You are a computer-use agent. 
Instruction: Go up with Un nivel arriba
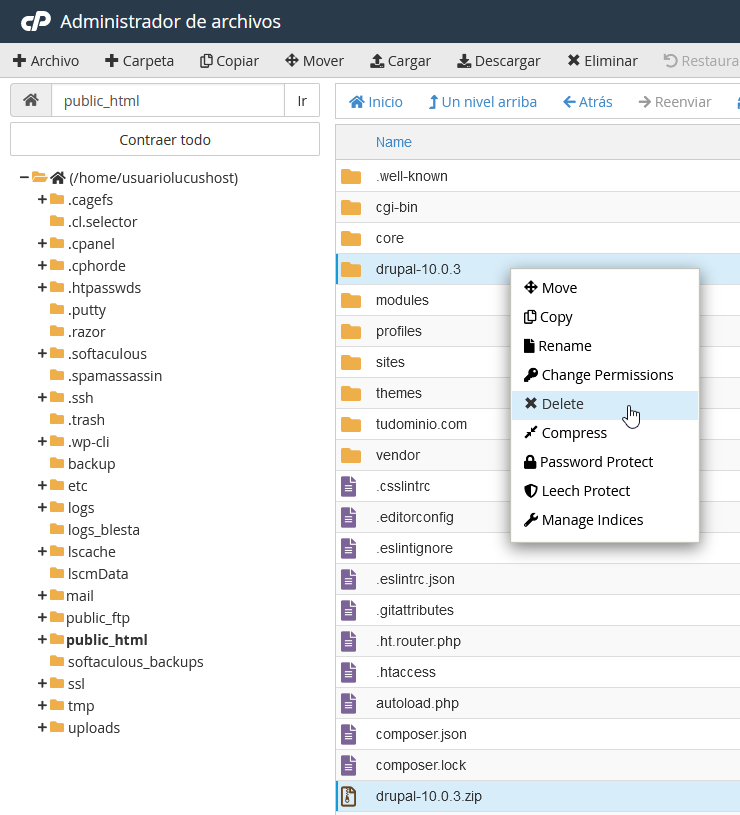(x=482, y=102)
